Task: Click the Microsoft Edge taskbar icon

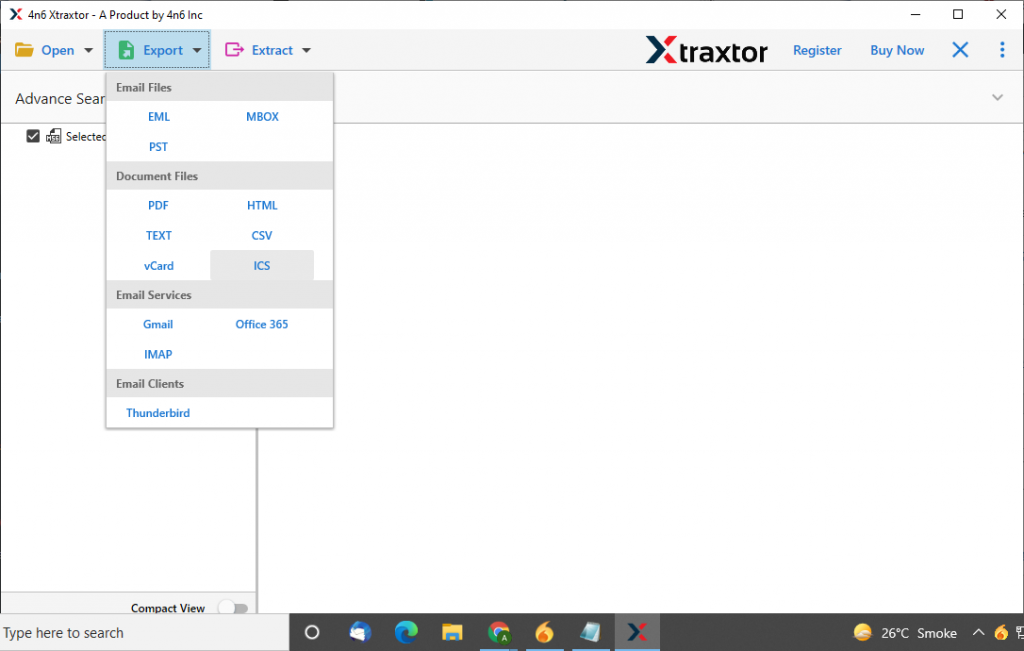Action: point(406,632)
